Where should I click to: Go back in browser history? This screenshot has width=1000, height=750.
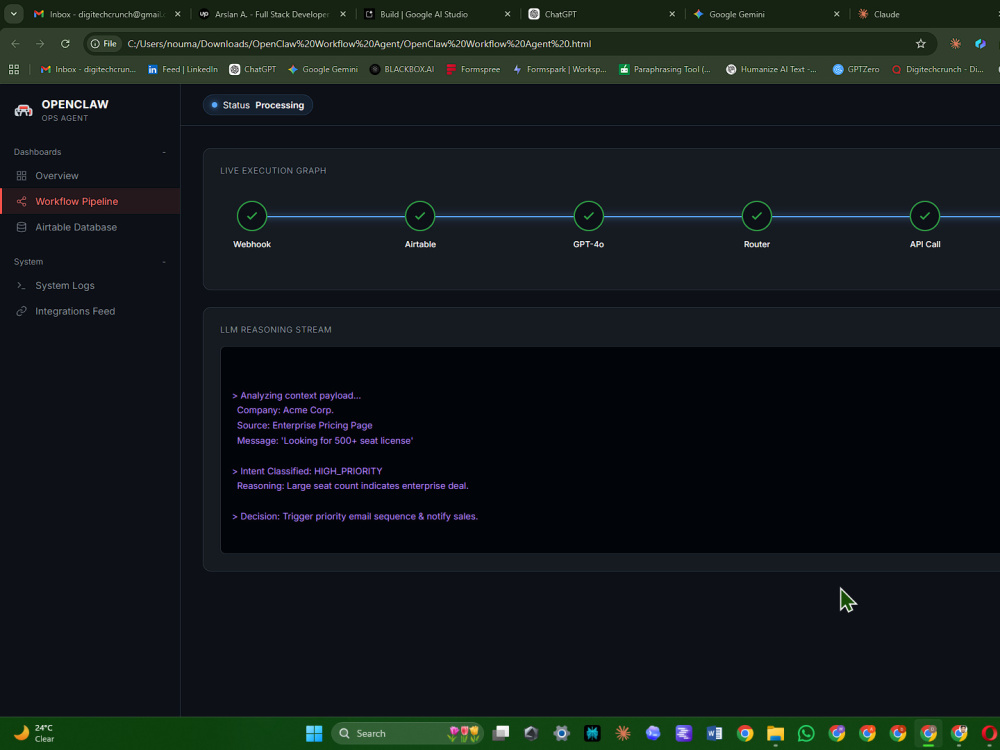(15, 44)
